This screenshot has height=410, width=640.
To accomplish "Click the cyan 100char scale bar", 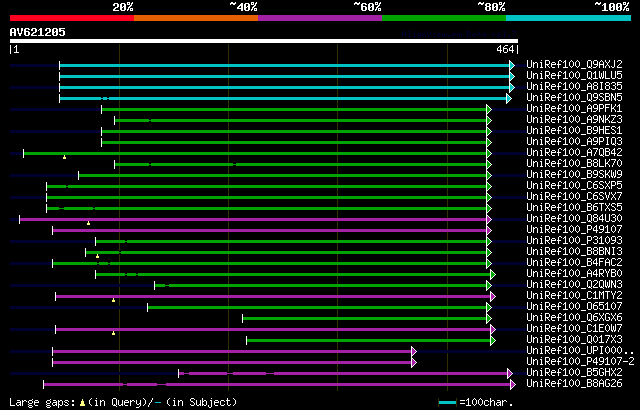I will [x=447, y=403].
